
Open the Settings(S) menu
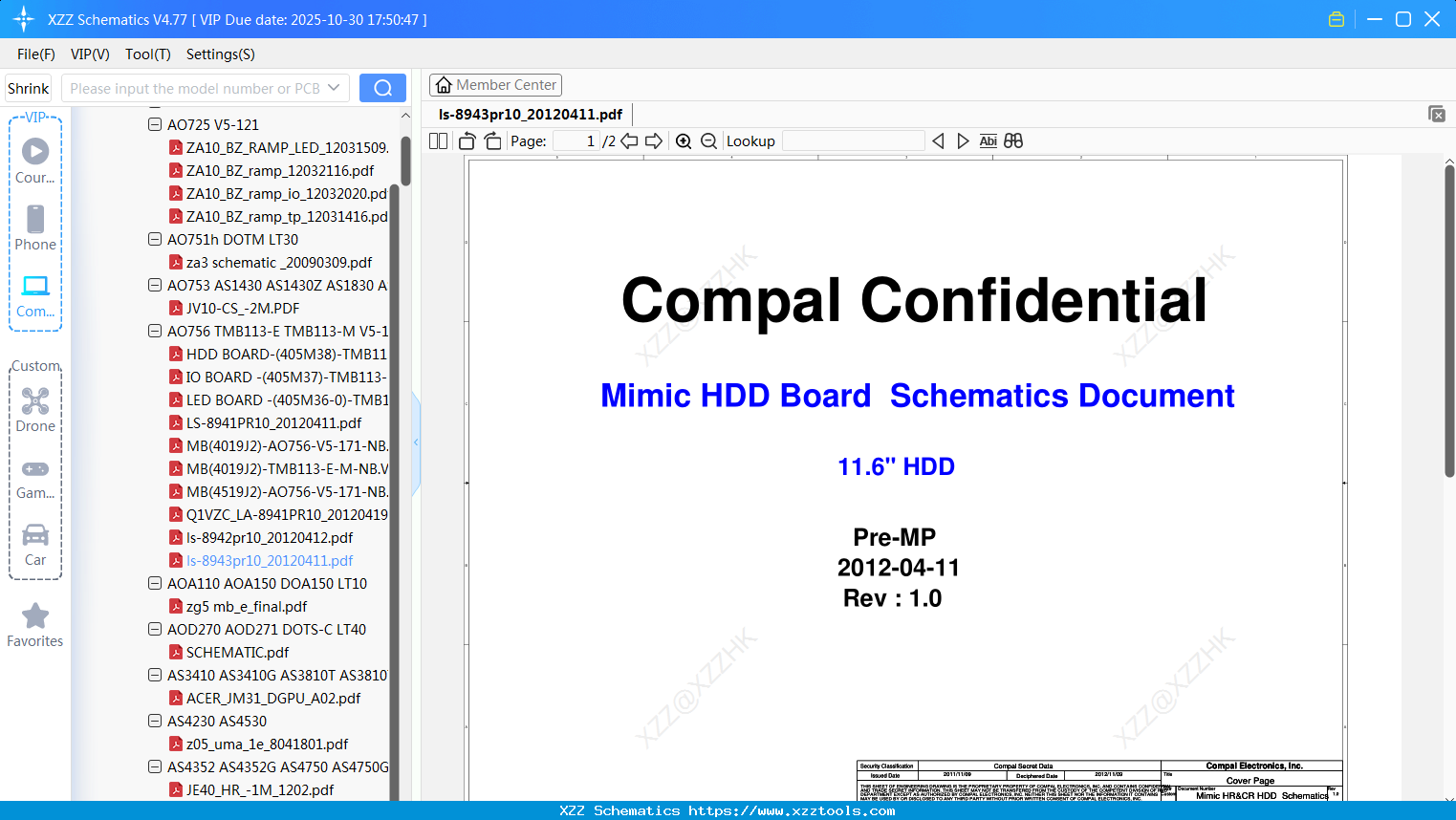point(221,54)
